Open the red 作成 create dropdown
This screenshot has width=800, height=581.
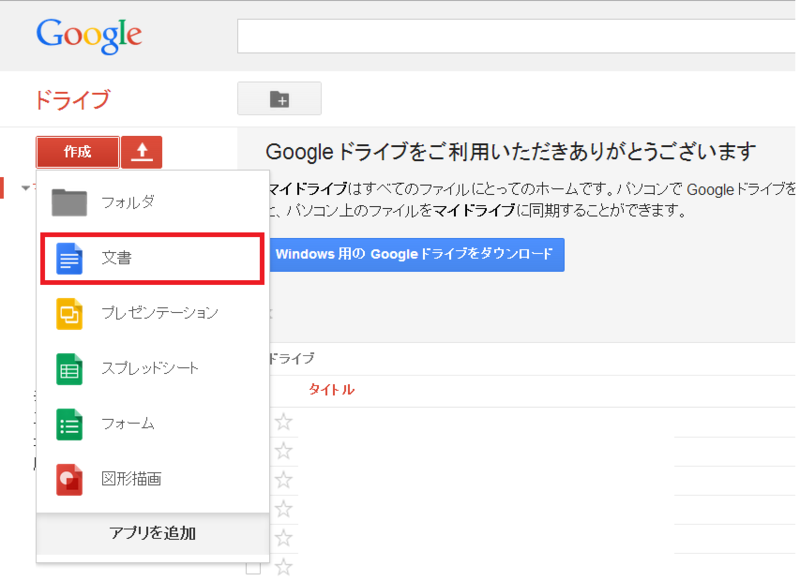pyautogui.click(x=78, y=152)
